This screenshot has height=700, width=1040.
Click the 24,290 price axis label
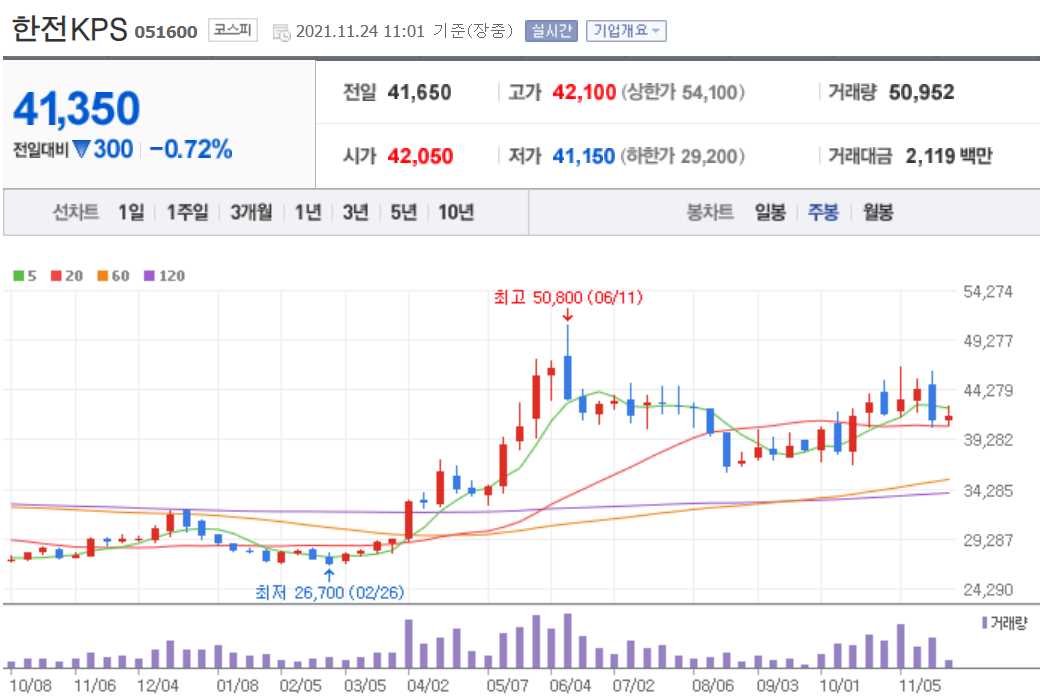[988, 590]
